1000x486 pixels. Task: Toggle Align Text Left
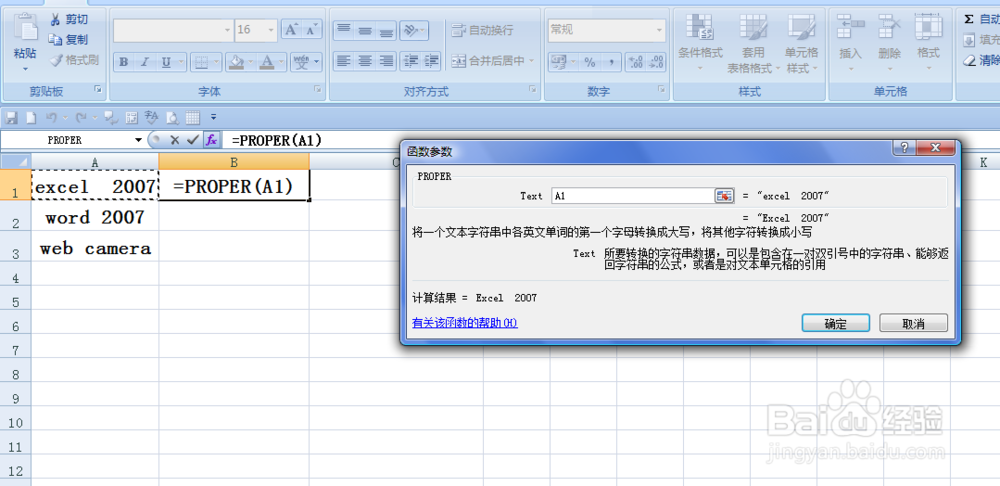(x=344, y=61)
